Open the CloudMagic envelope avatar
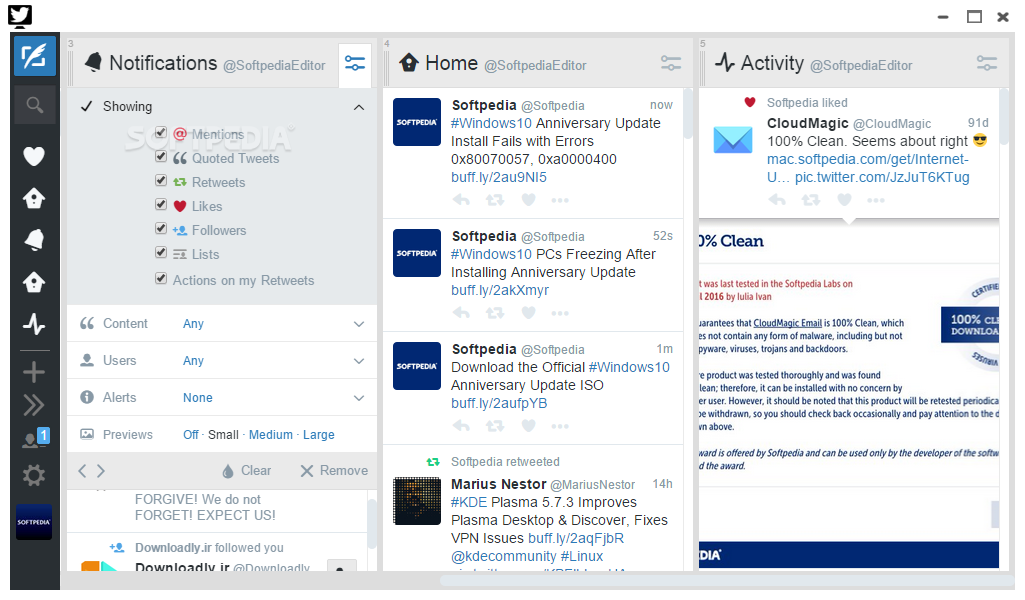Image resolution: width=1025 pixels, height=600 pixels. pyautogui.click(x=733, y=140)
